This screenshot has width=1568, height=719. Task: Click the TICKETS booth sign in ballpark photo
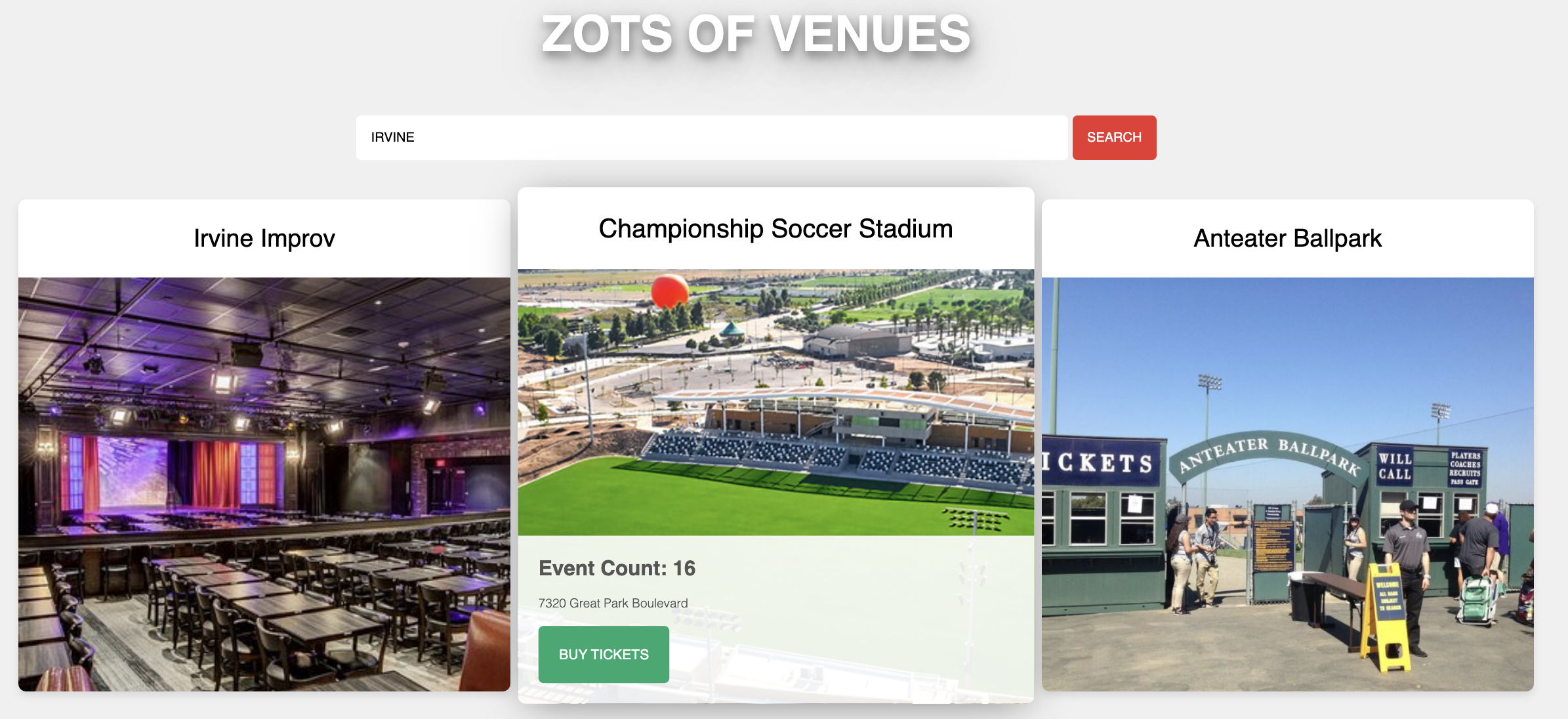click(1098, 462)
